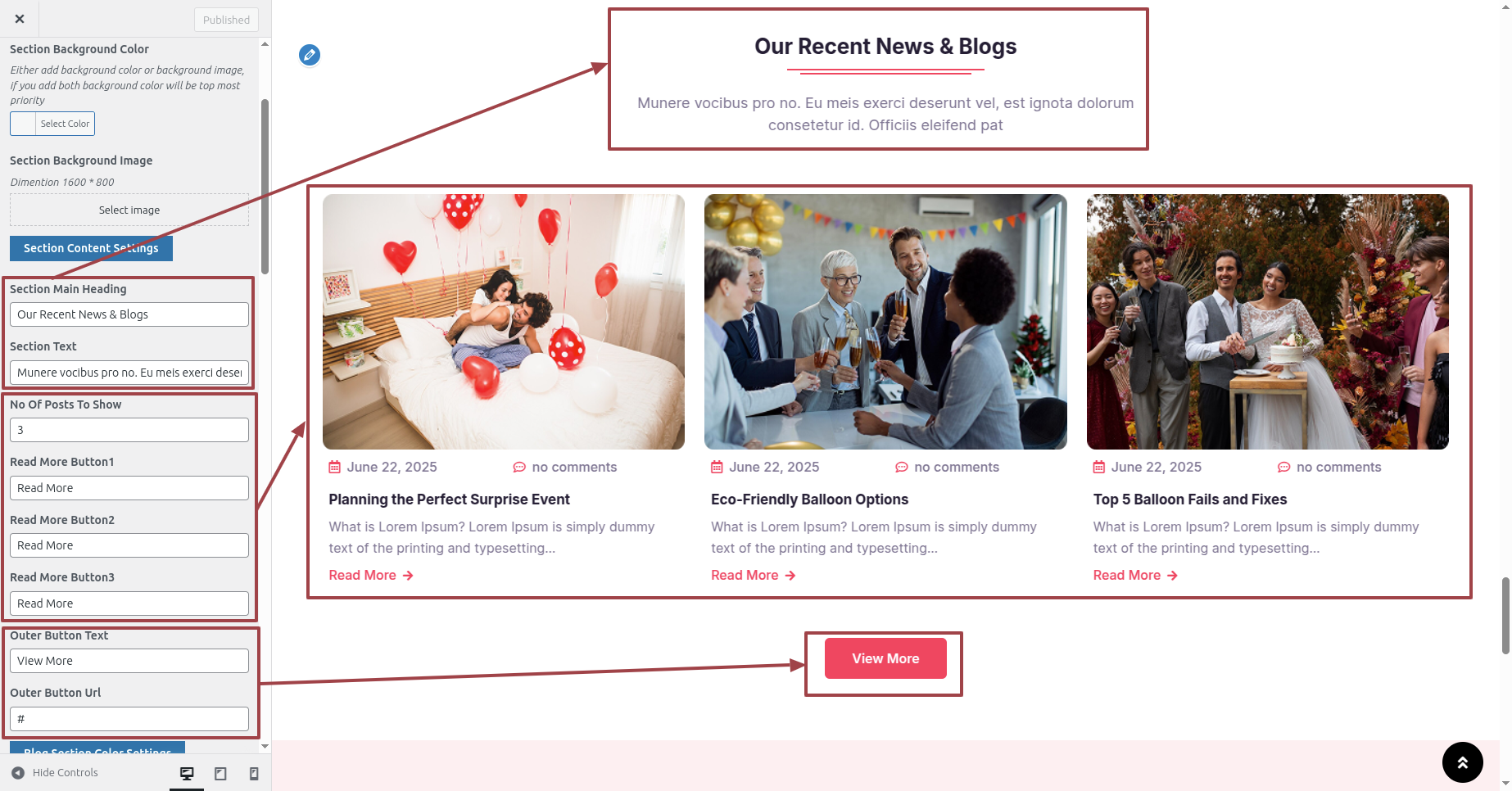This screenshot has width=1512, height=791.
Task: Click the sidebar panel scroll down arrow
Action: pos(265,746)
